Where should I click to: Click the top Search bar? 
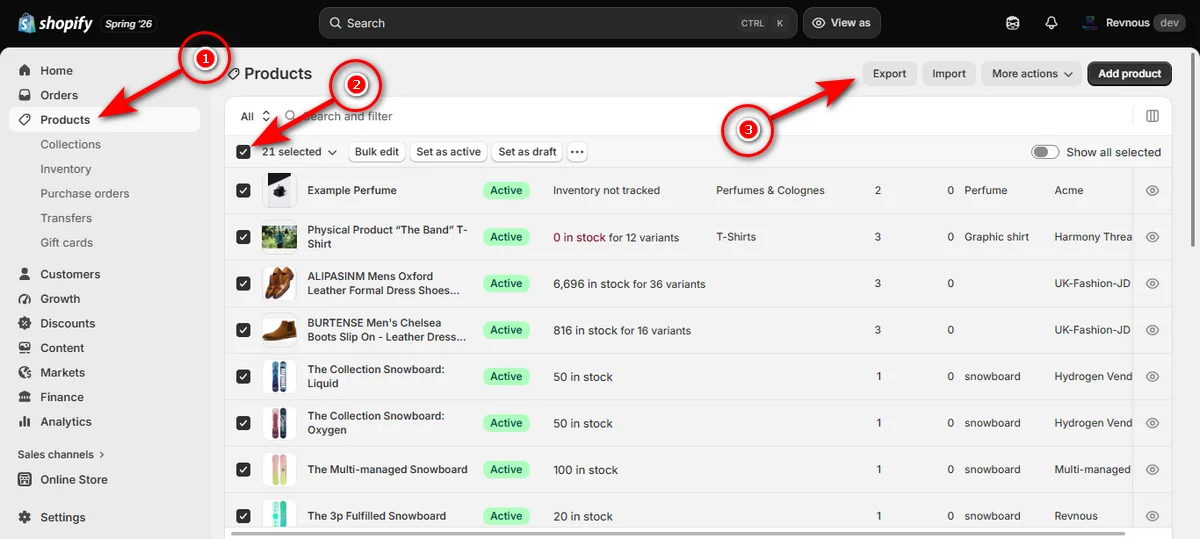(557, 23)
